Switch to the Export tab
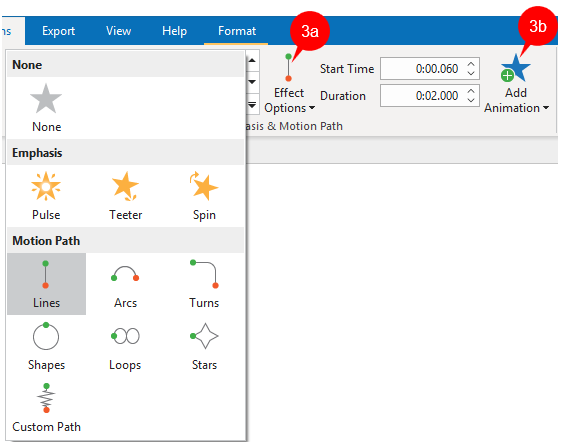This screenshot has width=561, height=443. point(58,31)
